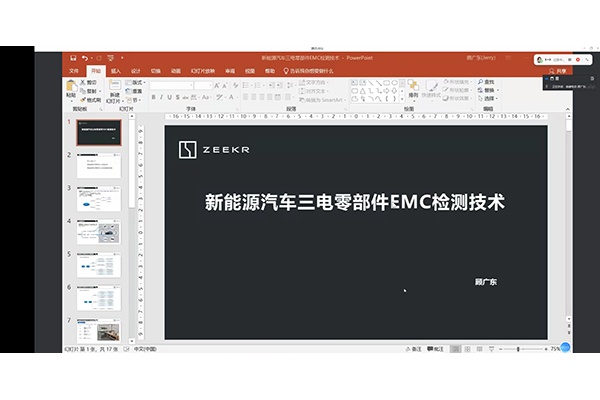Viewport: 600px width, 400px height.
Task: Switch to the Design ribbon tab
Action: (136, 71)
